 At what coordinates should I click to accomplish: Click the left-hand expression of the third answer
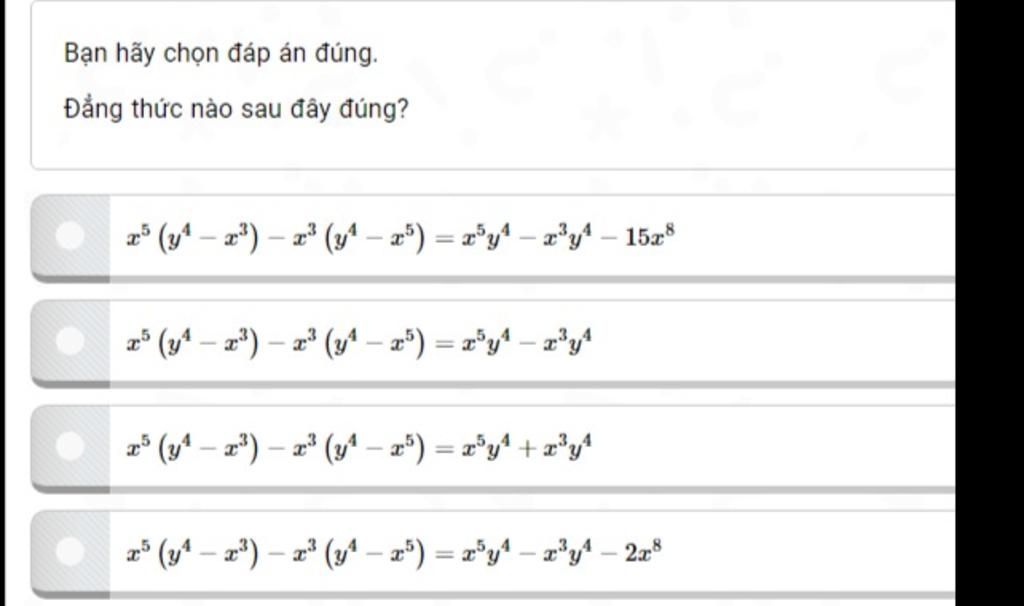[276, 448]
